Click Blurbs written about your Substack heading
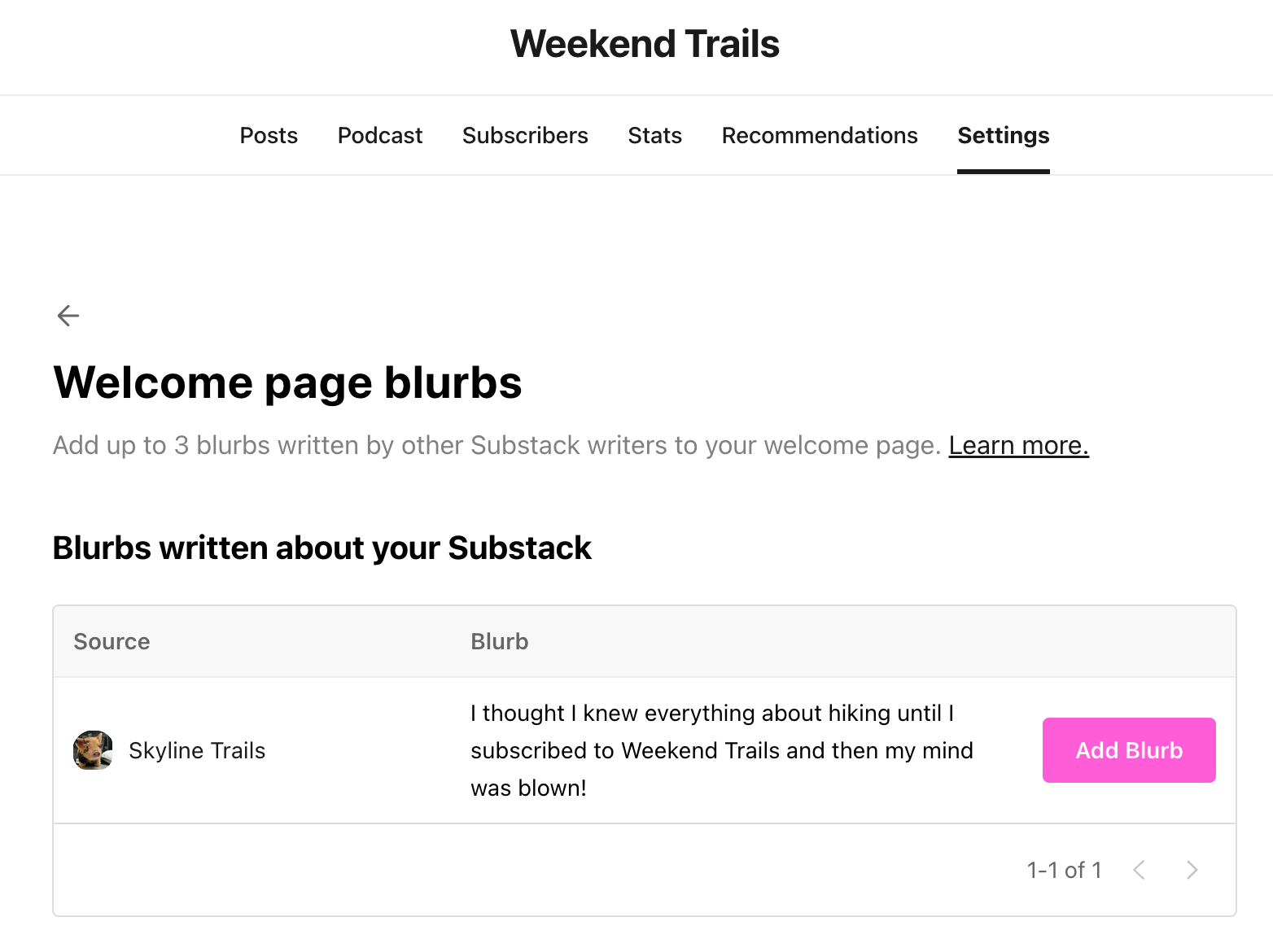Viewport: 1273px width, 952px height. tap(322, 548)
